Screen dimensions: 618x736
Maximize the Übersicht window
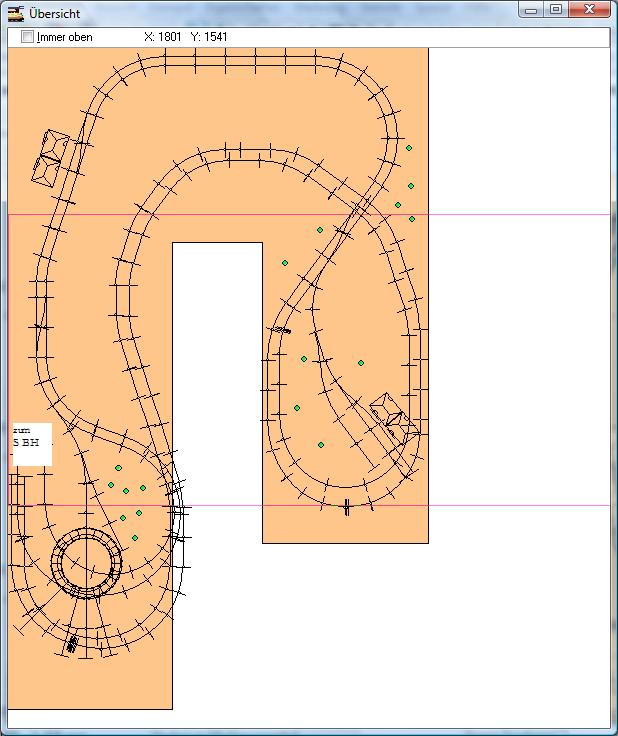click(x=556, y=10)
